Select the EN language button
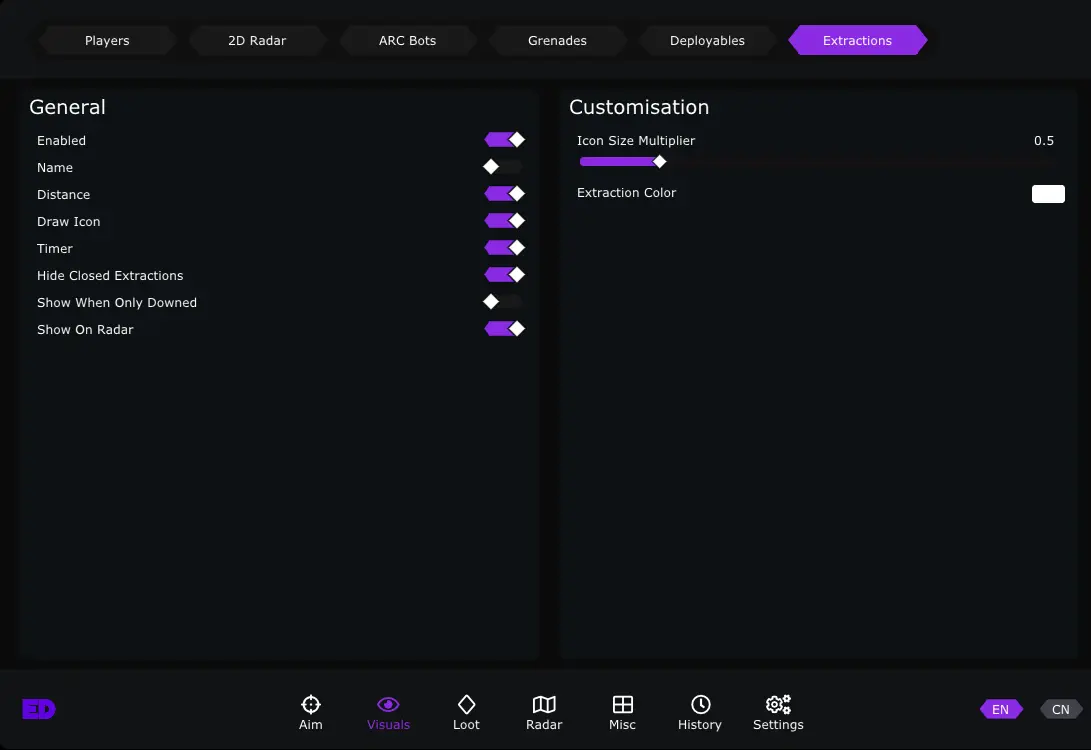The width and height of the screenshot is (1091, 750). [1000, 710]
